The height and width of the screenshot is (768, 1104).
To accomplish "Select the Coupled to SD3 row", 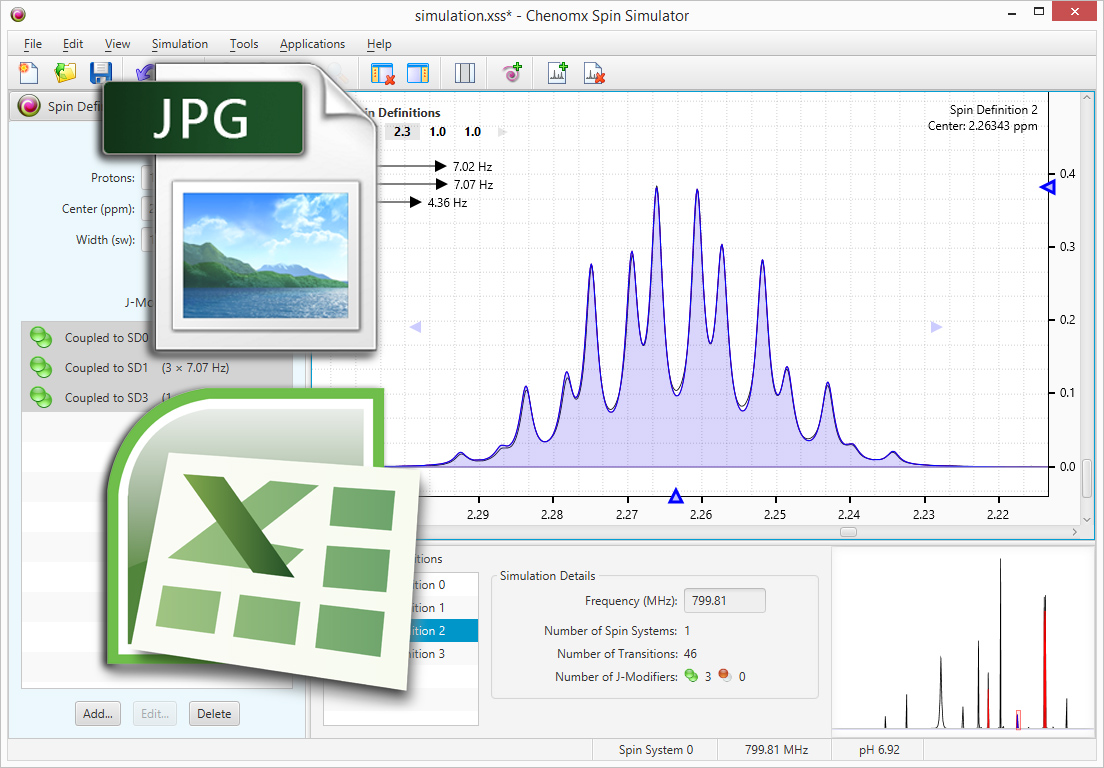I will [x=157, y=398].
